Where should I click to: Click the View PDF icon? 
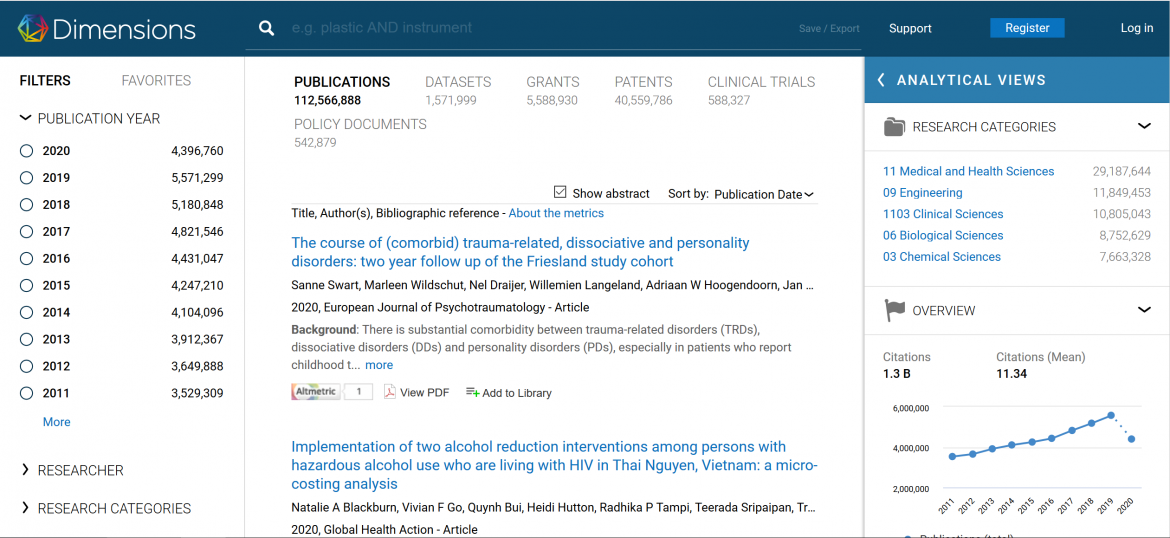pos(391,392)
